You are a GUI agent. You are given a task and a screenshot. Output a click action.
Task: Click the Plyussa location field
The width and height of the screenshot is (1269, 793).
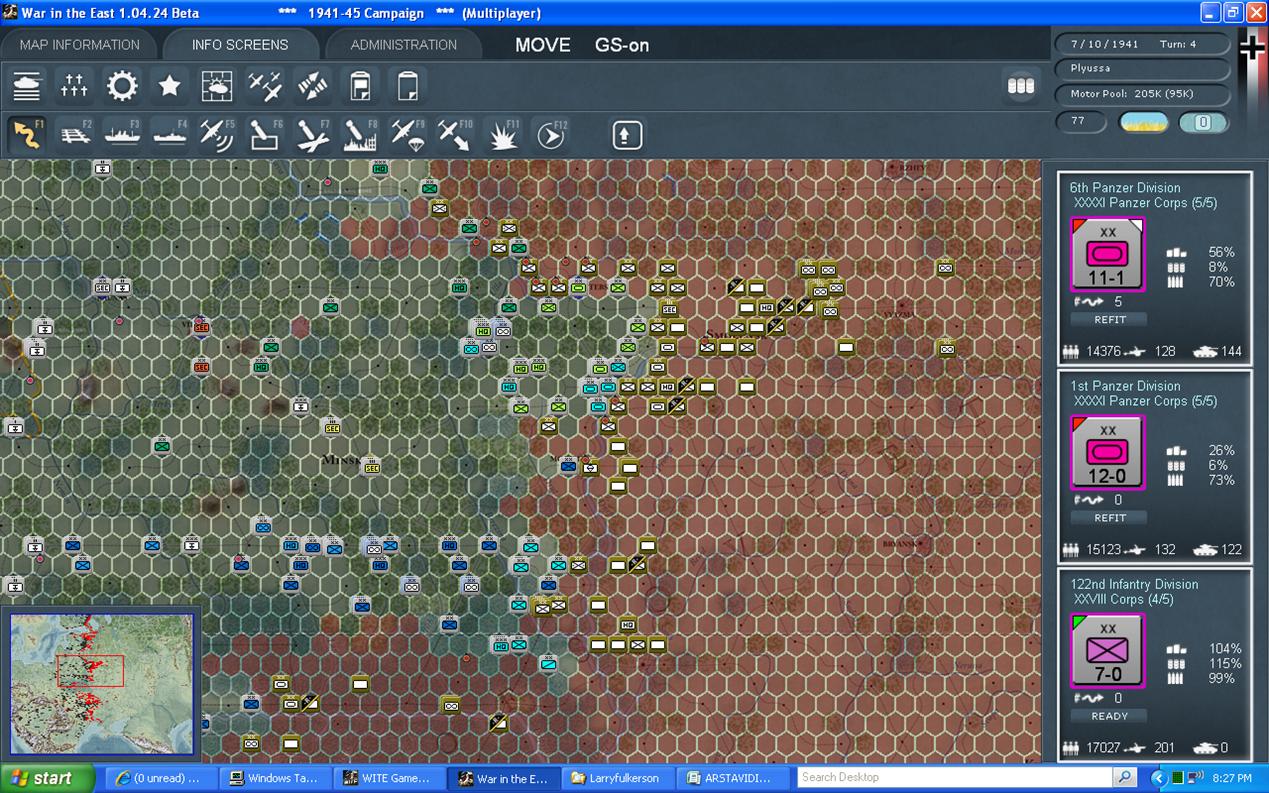pos(1143,69)
